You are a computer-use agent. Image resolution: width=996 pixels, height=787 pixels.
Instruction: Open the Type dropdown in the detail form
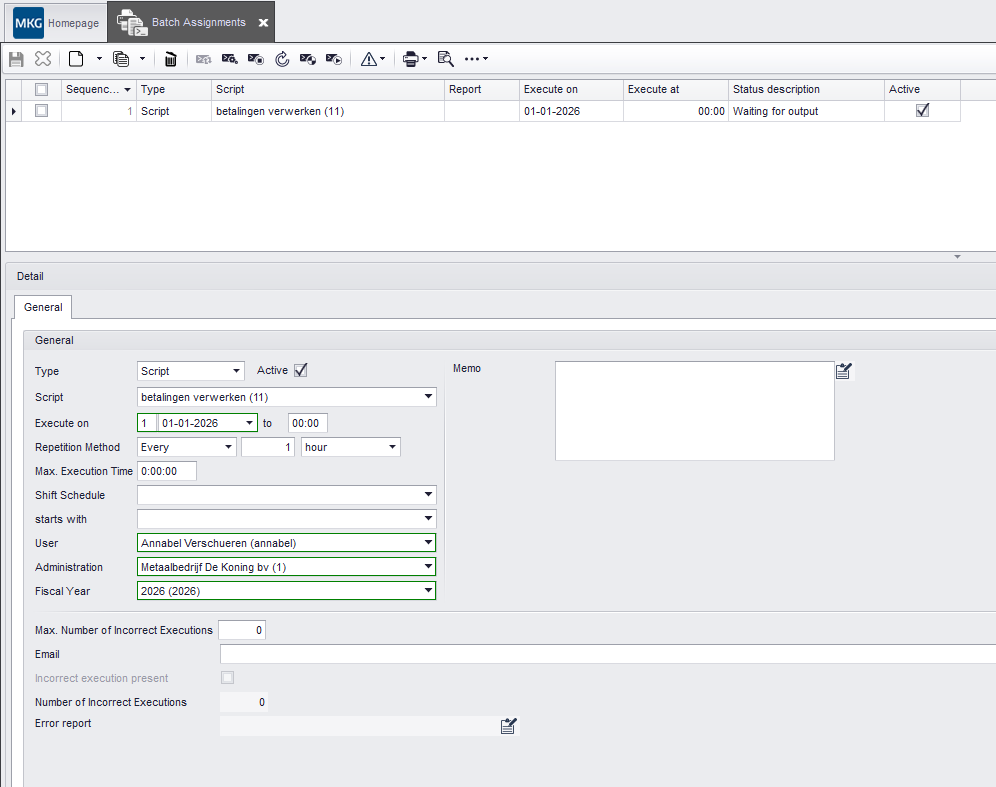click(236, 371)
